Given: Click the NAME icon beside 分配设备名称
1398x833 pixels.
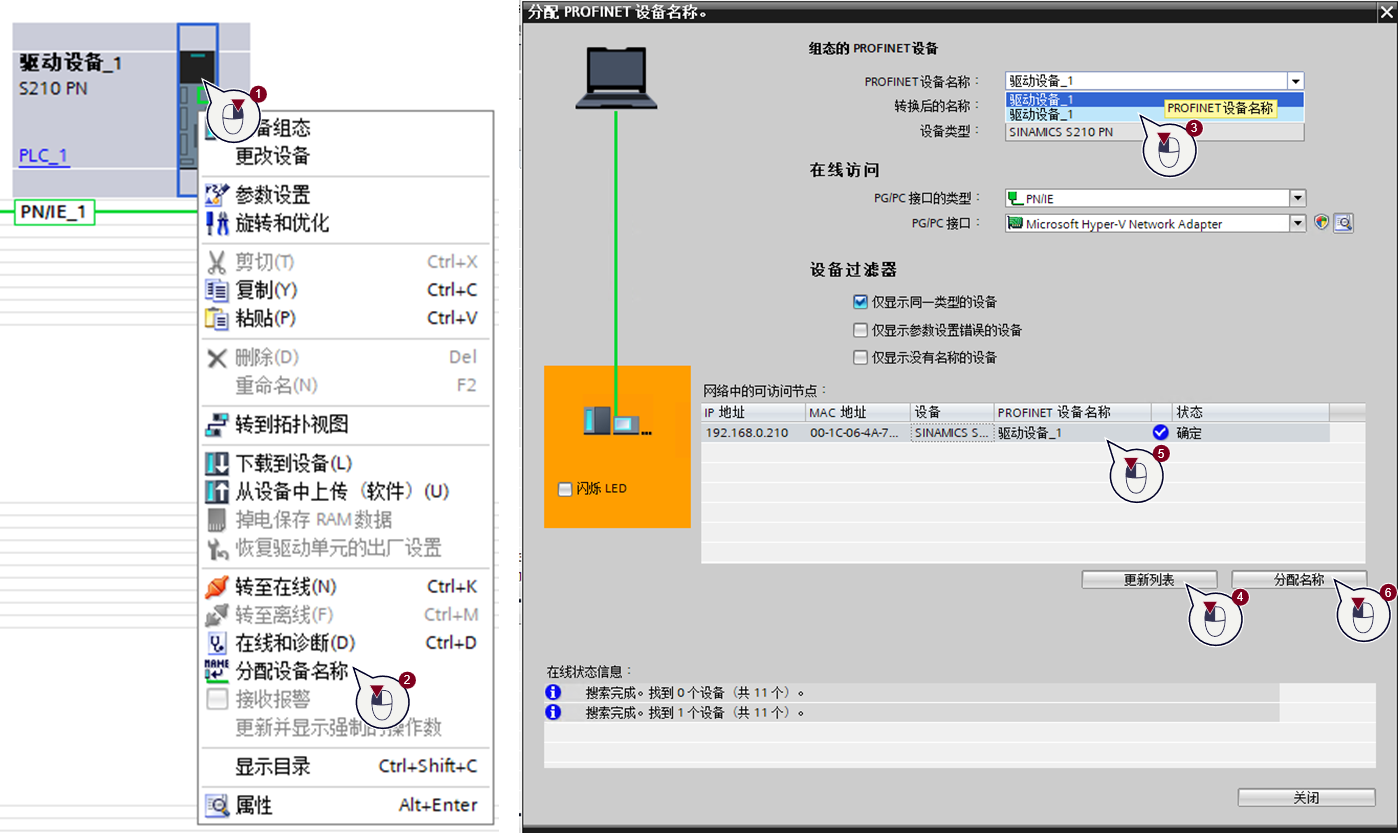Looking at the screenshot, I should 217,671.
